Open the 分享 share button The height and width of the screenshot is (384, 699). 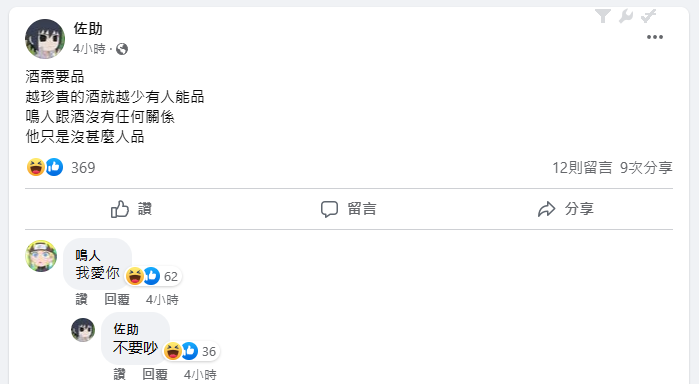(x=566, y=209)
